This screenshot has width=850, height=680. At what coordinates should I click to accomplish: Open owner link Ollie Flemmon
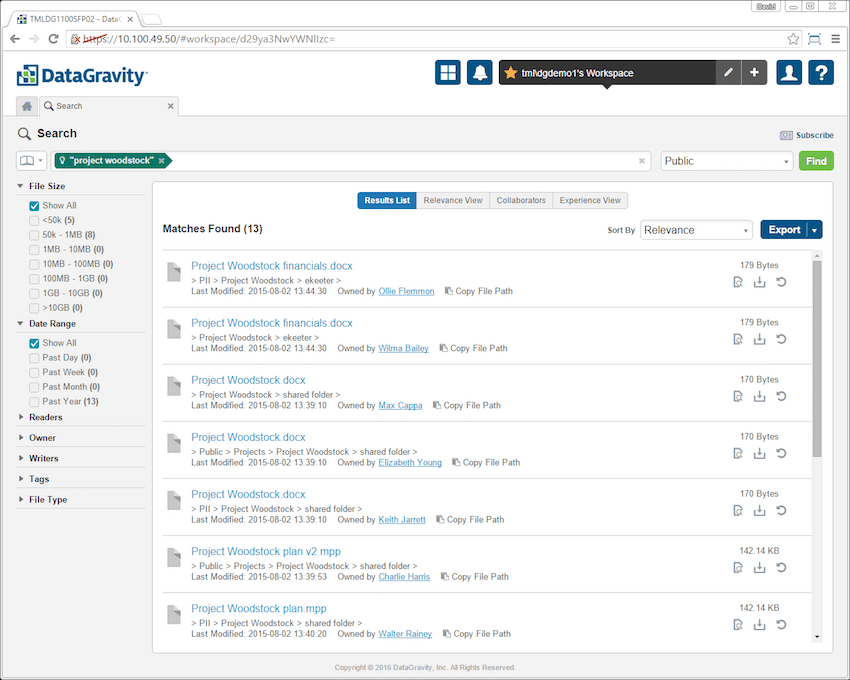[x=406, y=291]
